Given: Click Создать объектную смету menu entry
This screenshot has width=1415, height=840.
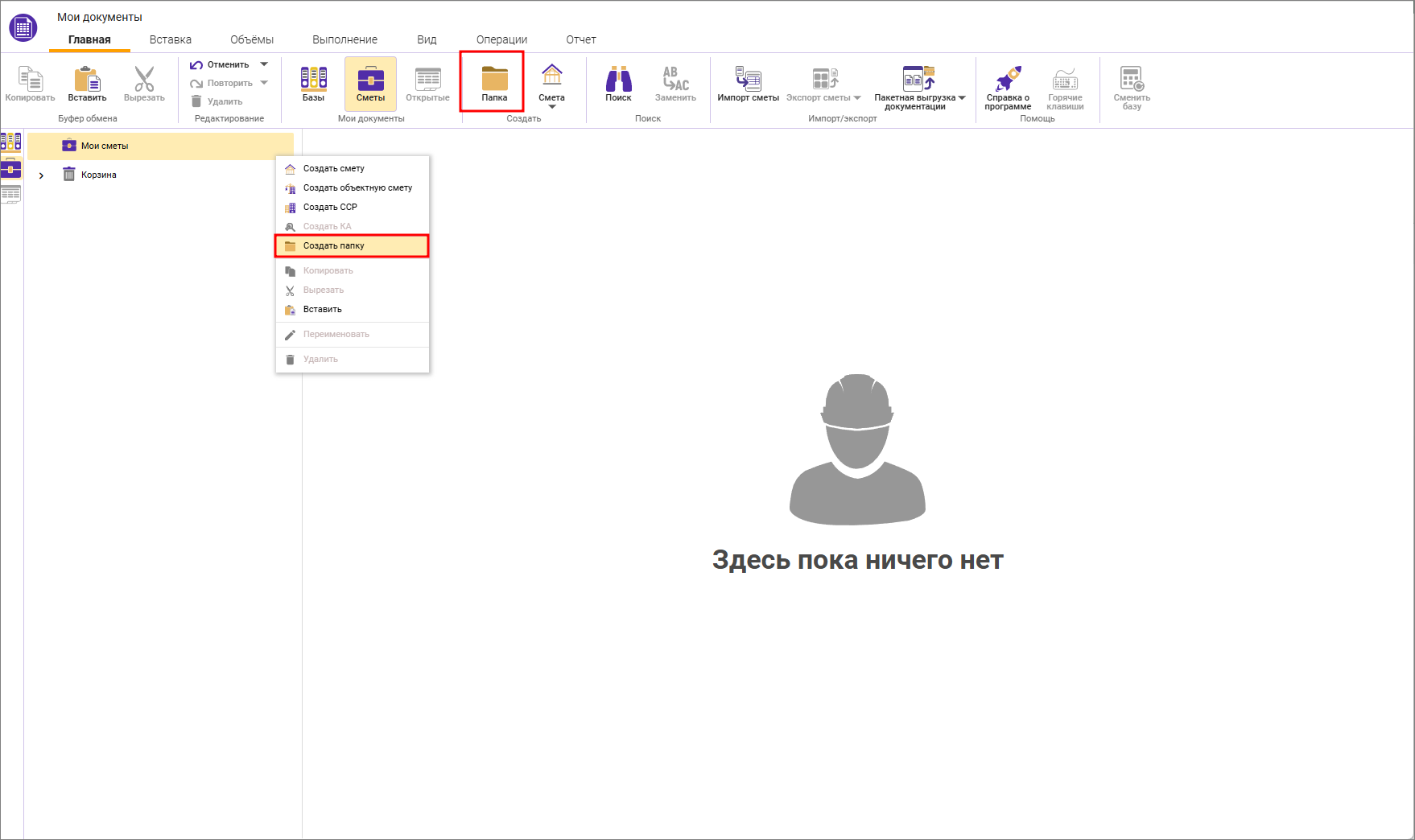Looking at the screenshot, I should point(357,188).
